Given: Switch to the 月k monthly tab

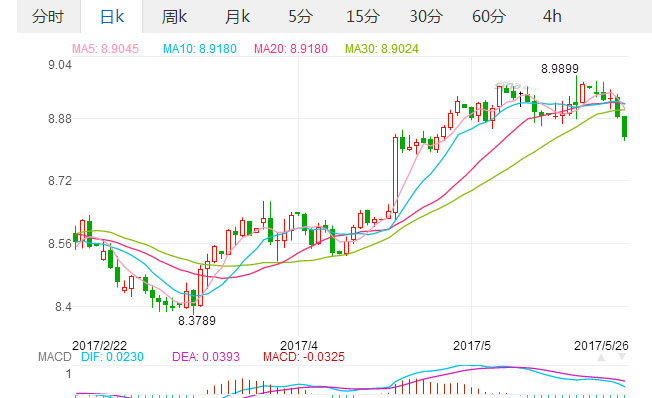Looking at the screenshot, I should pyautogui.click(x=237, y=16).
